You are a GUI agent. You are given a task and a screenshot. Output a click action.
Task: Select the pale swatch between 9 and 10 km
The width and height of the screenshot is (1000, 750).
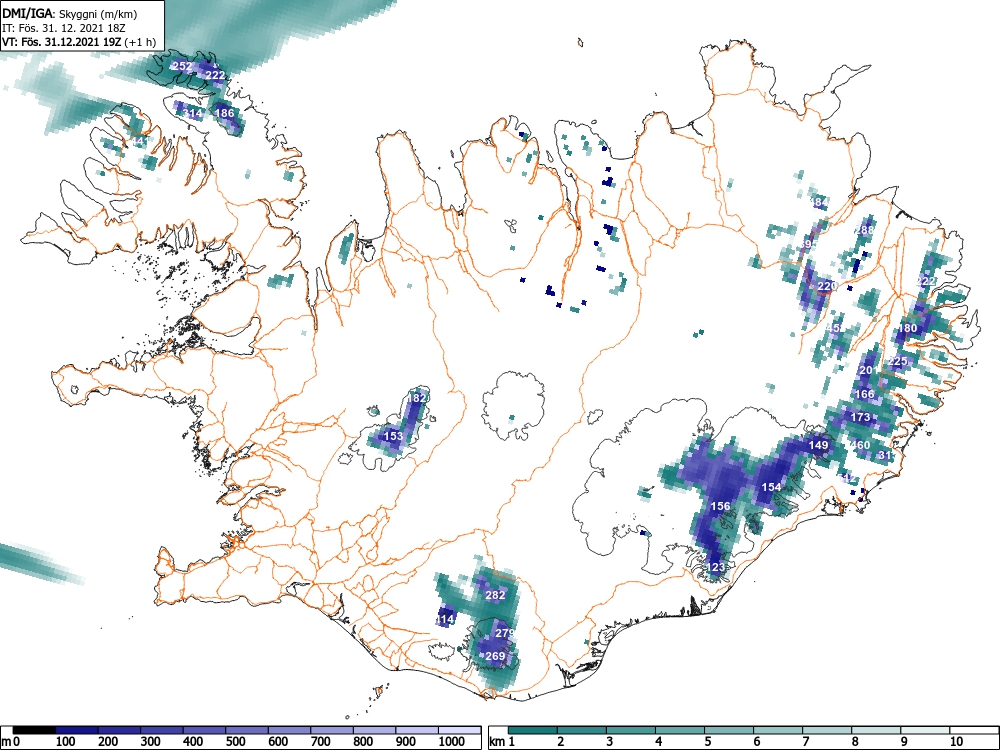[x=925, y=730]
